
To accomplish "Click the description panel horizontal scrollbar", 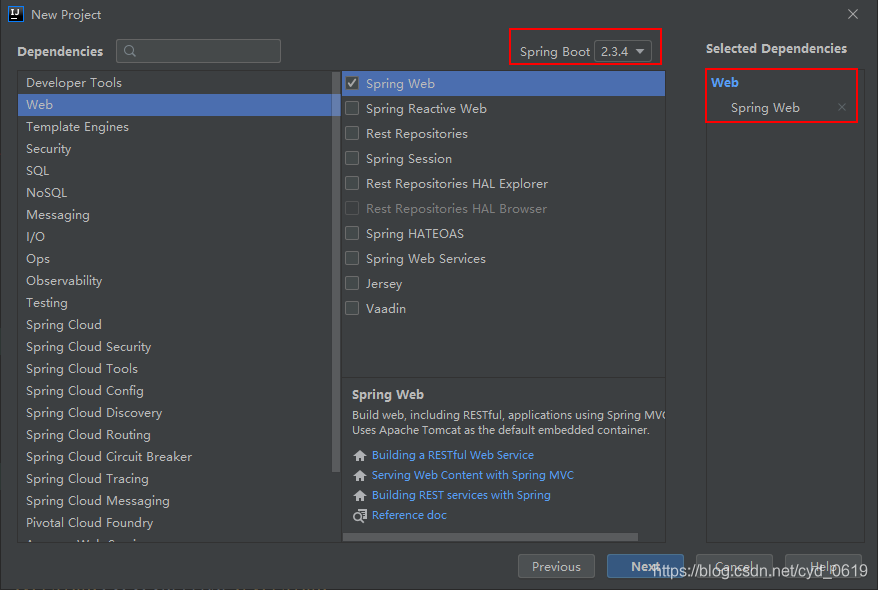I will coord(490,537).
